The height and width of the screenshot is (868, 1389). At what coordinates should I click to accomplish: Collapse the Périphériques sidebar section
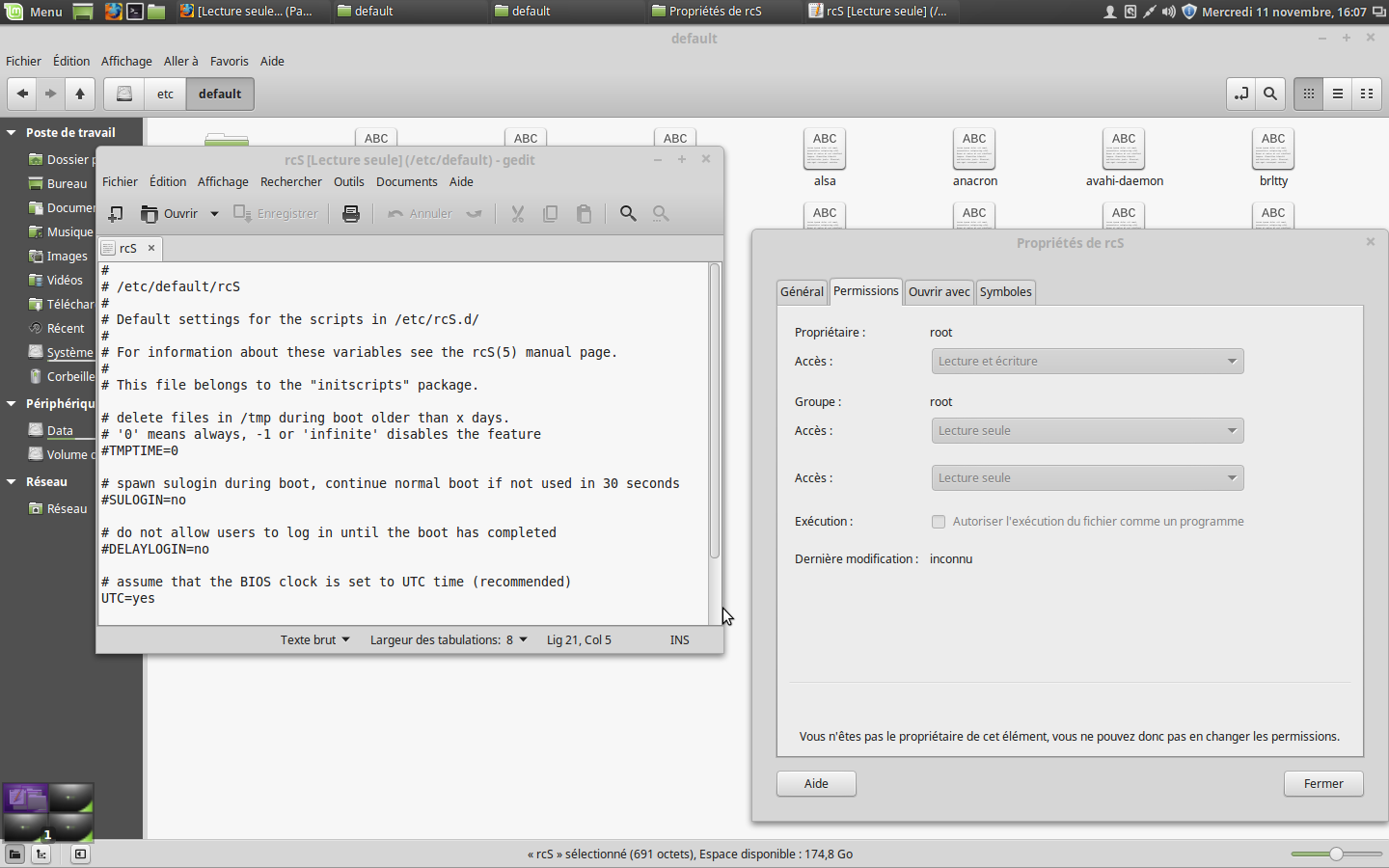click(12, 403)
